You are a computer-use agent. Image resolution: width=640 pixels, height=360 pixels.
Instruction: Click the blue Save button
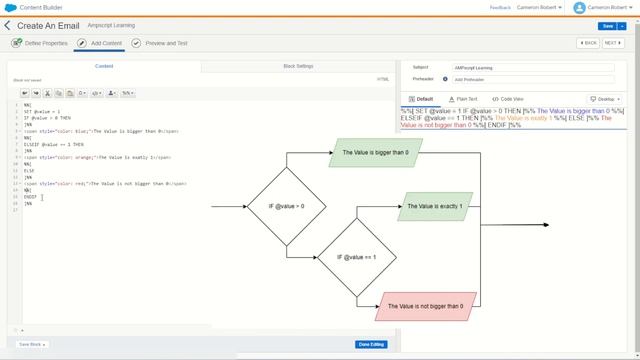tap(607, 26)
